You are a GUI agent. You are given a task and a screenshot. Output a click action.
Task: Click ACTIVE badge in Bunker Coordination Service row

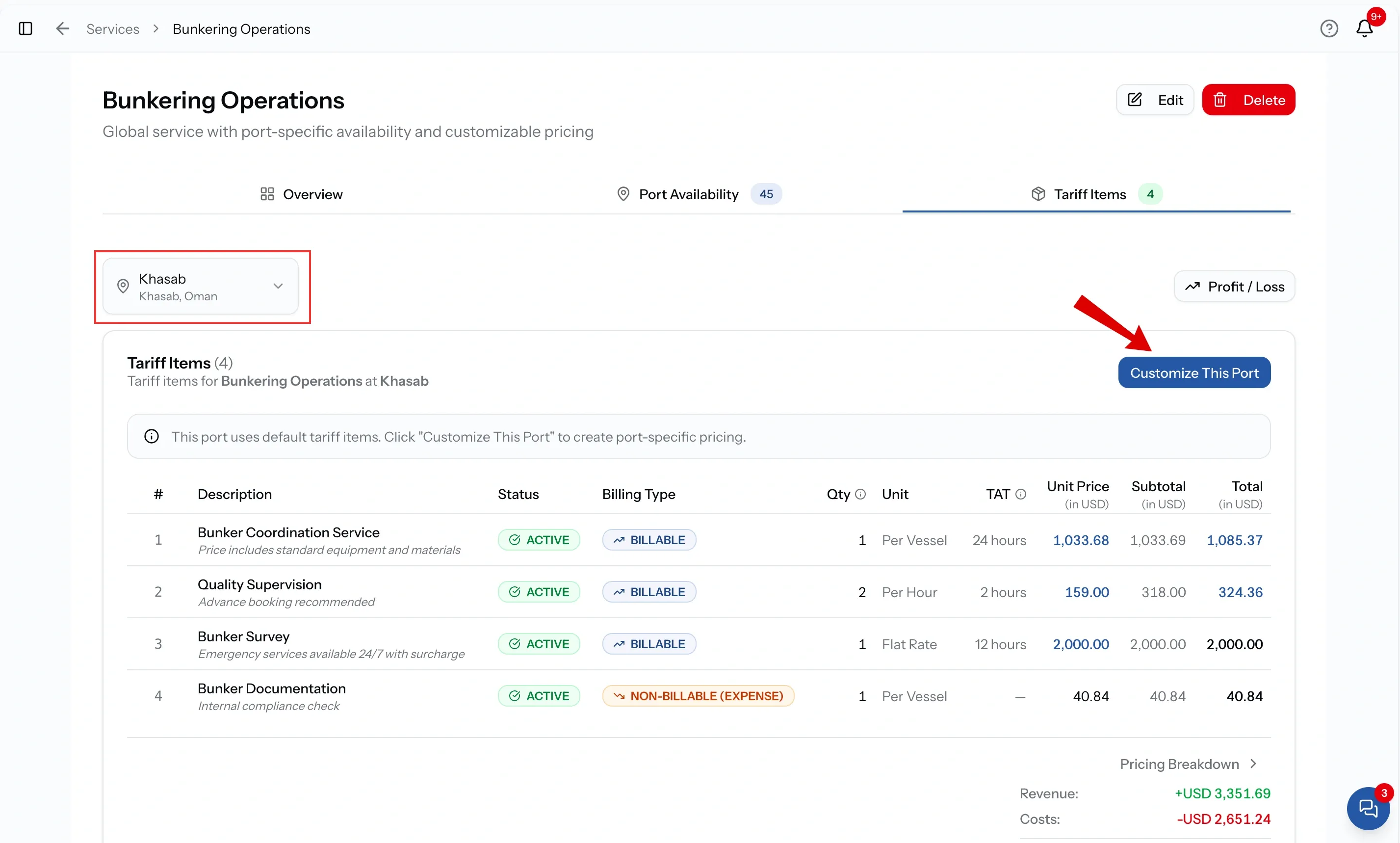click(539, 540)
